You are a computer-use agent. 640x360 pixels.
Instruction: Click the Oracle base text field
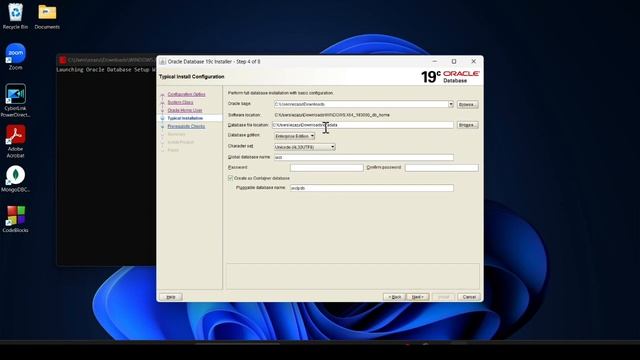[361, 104]
